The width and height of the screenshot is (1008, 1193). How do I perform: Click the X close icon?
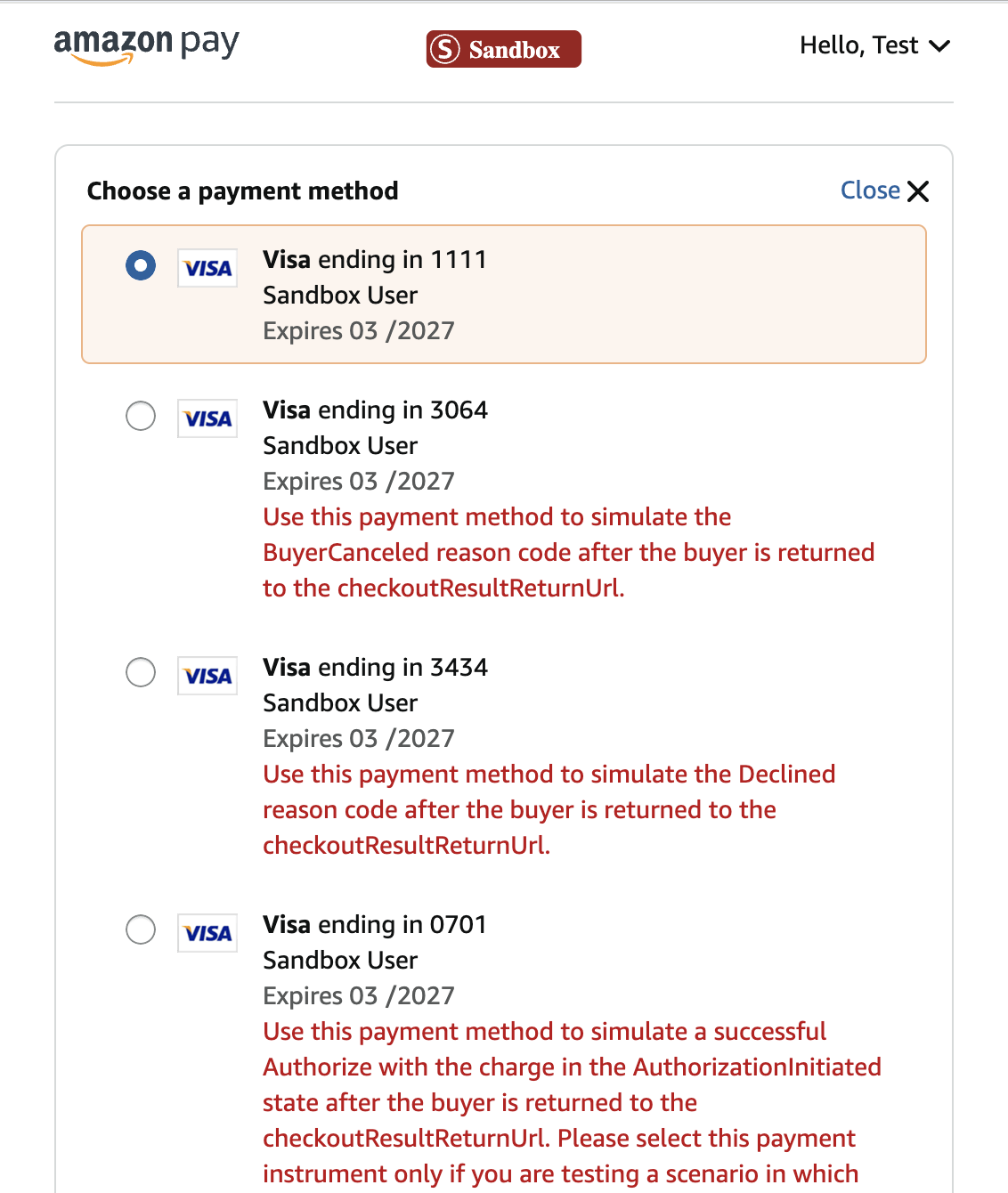point(918,191)
